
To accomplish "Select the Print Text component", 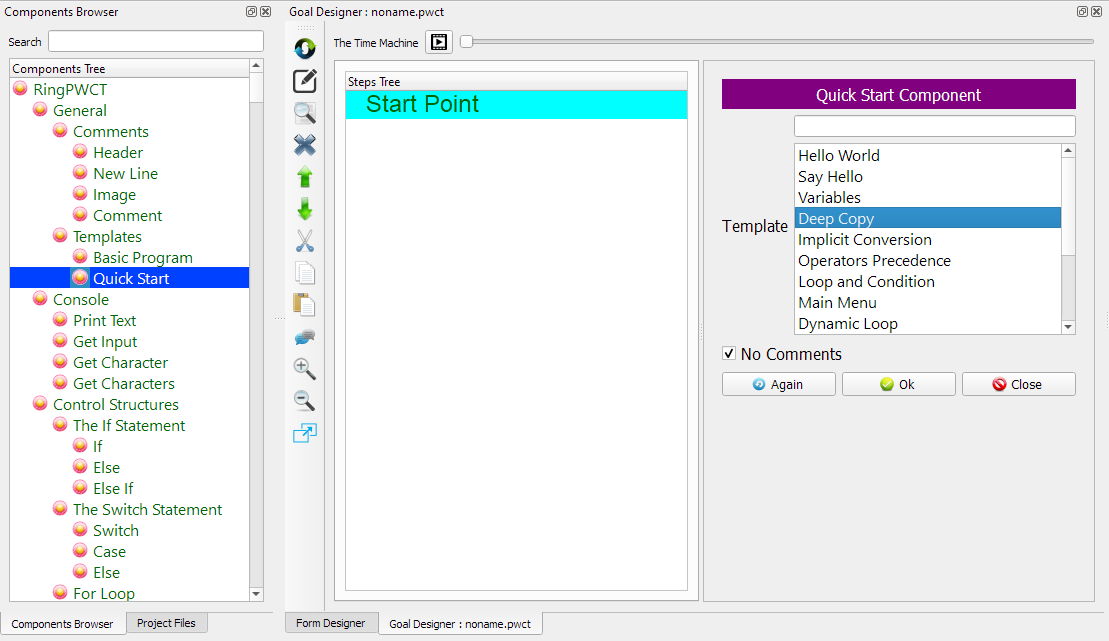I will pos(104,320).
